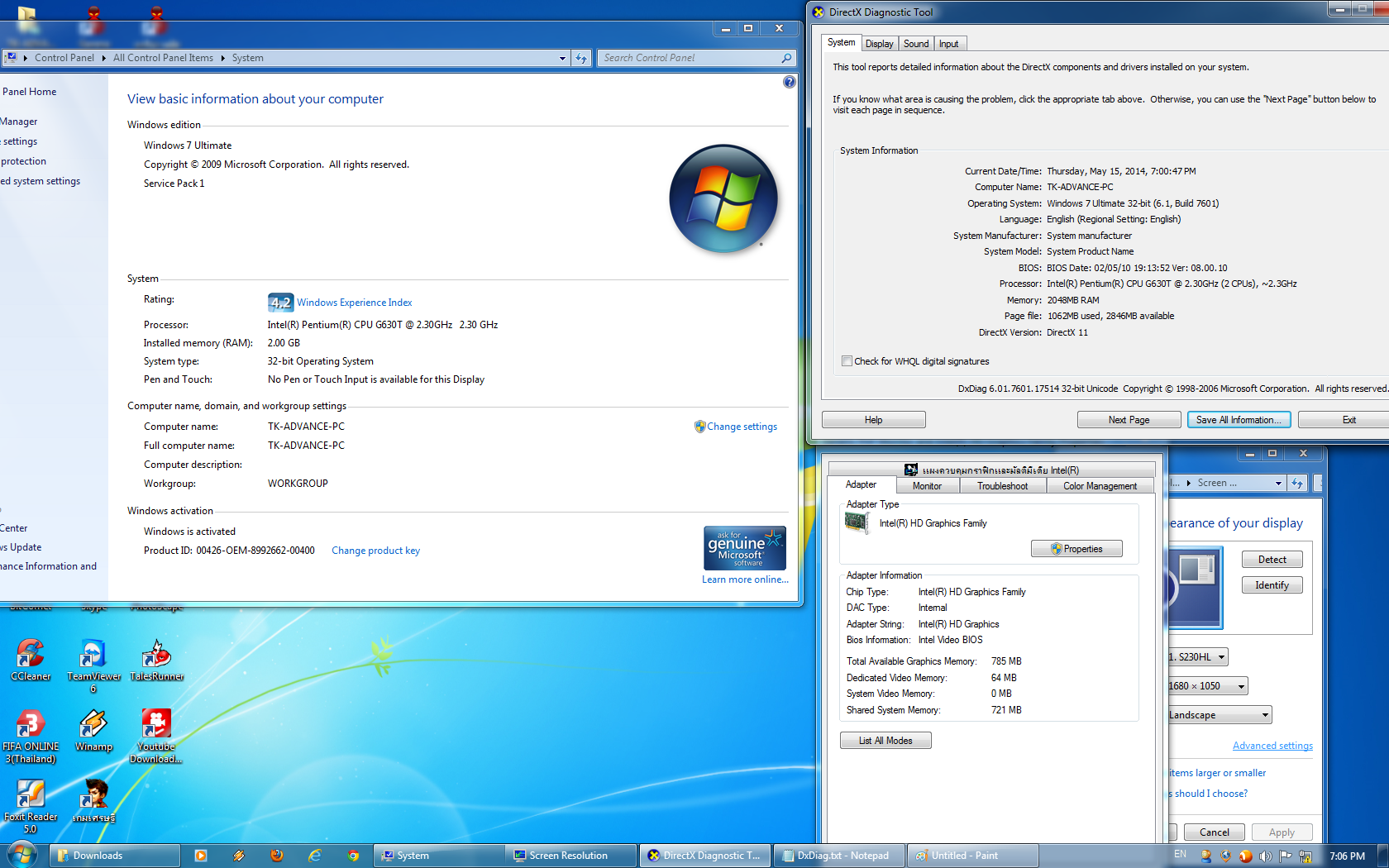1389x868 pixels.
Task: Click Save All Information in DirectX tool
Action: [1239, 420]
